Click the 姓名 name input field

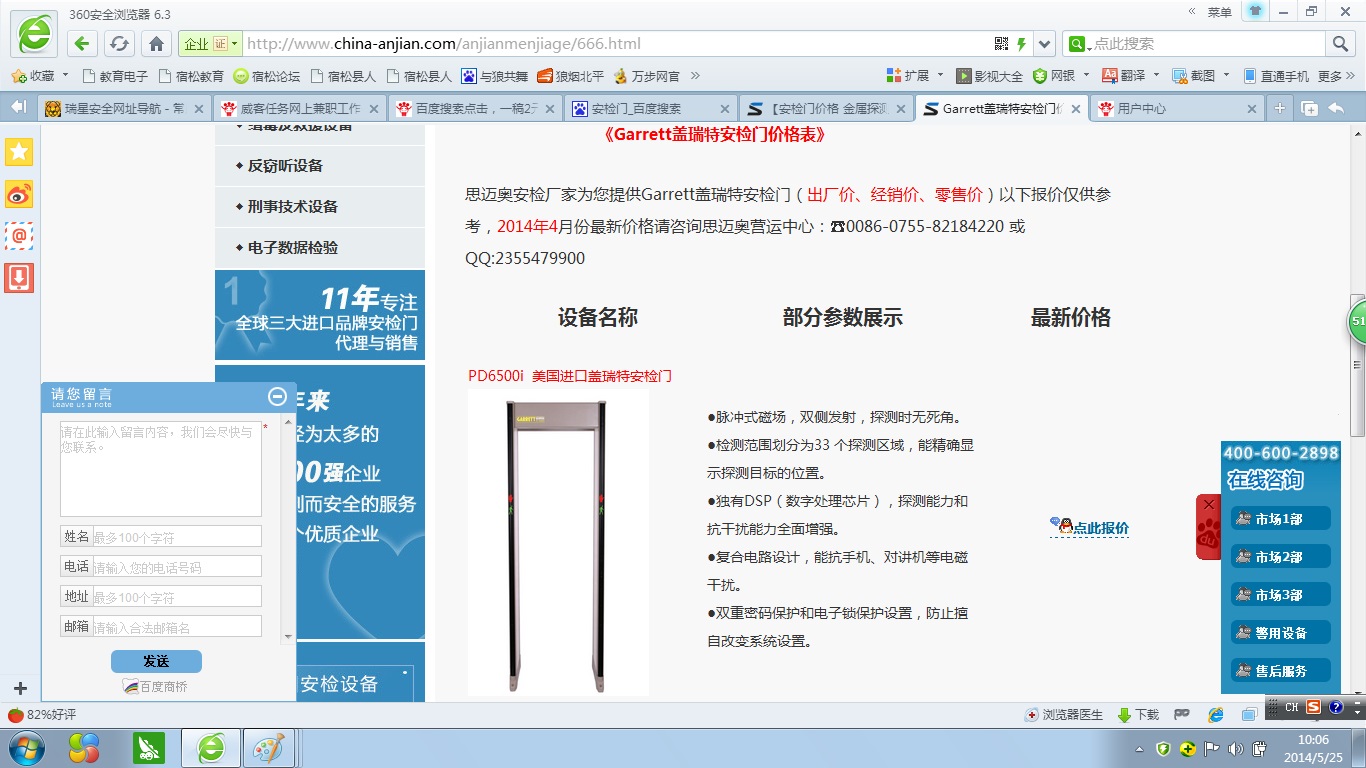click(x=177, y=537)
